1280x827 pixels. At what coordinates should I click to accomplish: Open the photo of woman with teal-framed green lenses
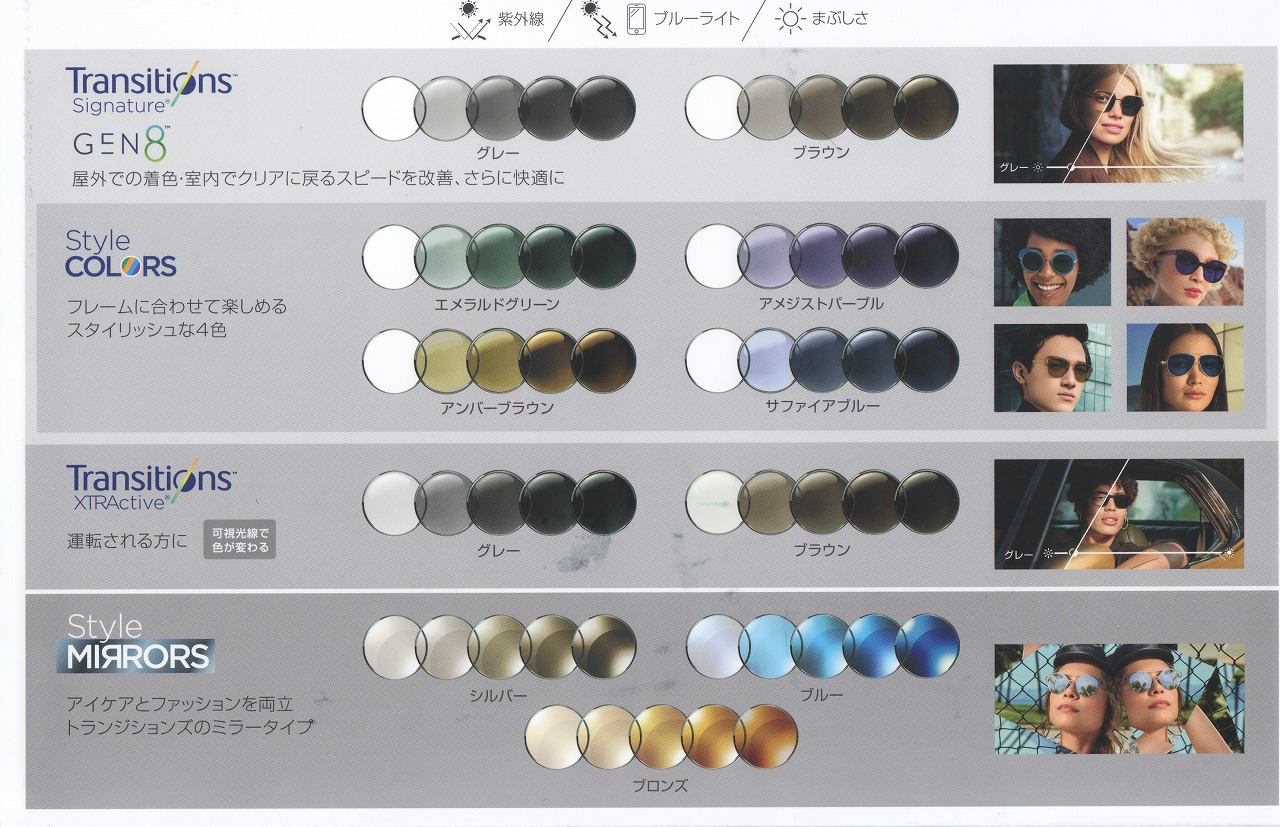point(1052,262)
